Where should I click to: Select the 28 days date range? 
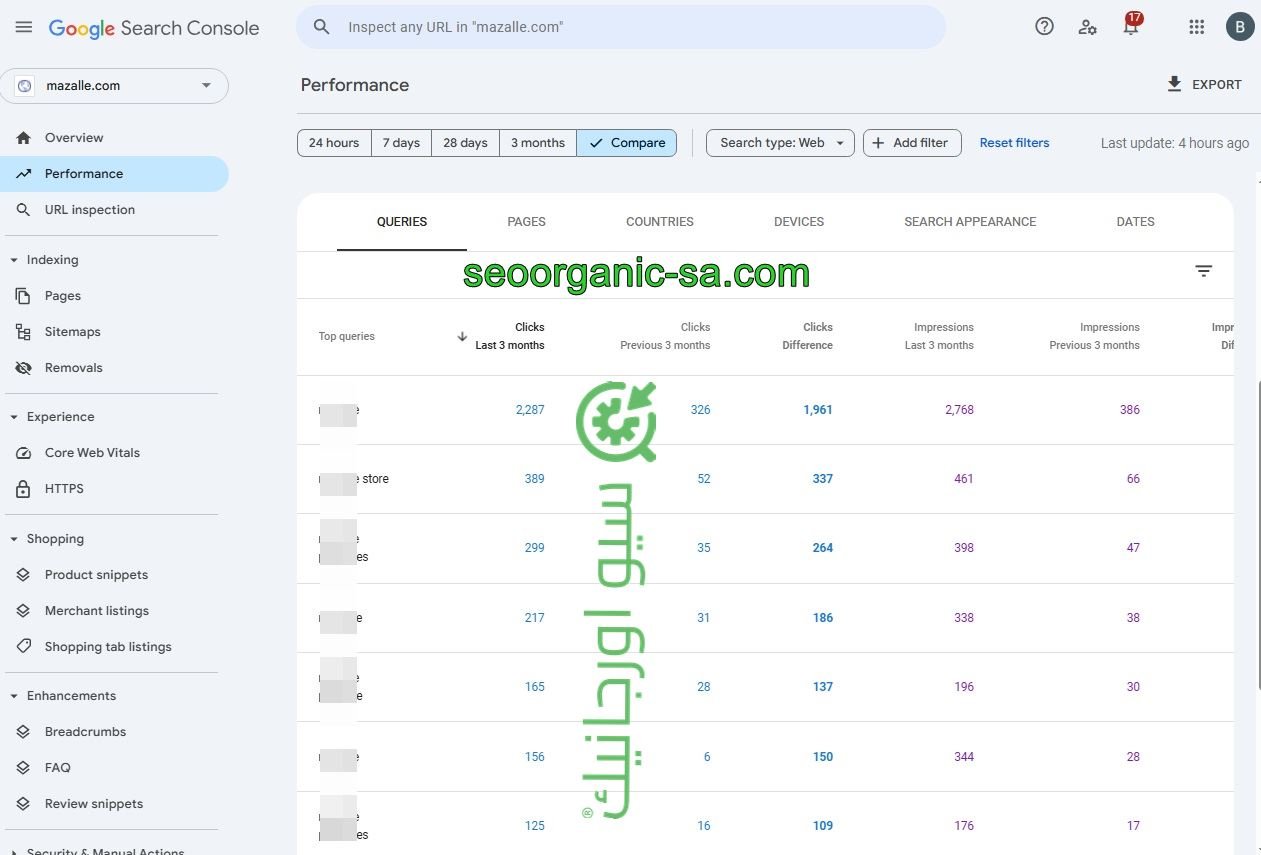point(465,143)
